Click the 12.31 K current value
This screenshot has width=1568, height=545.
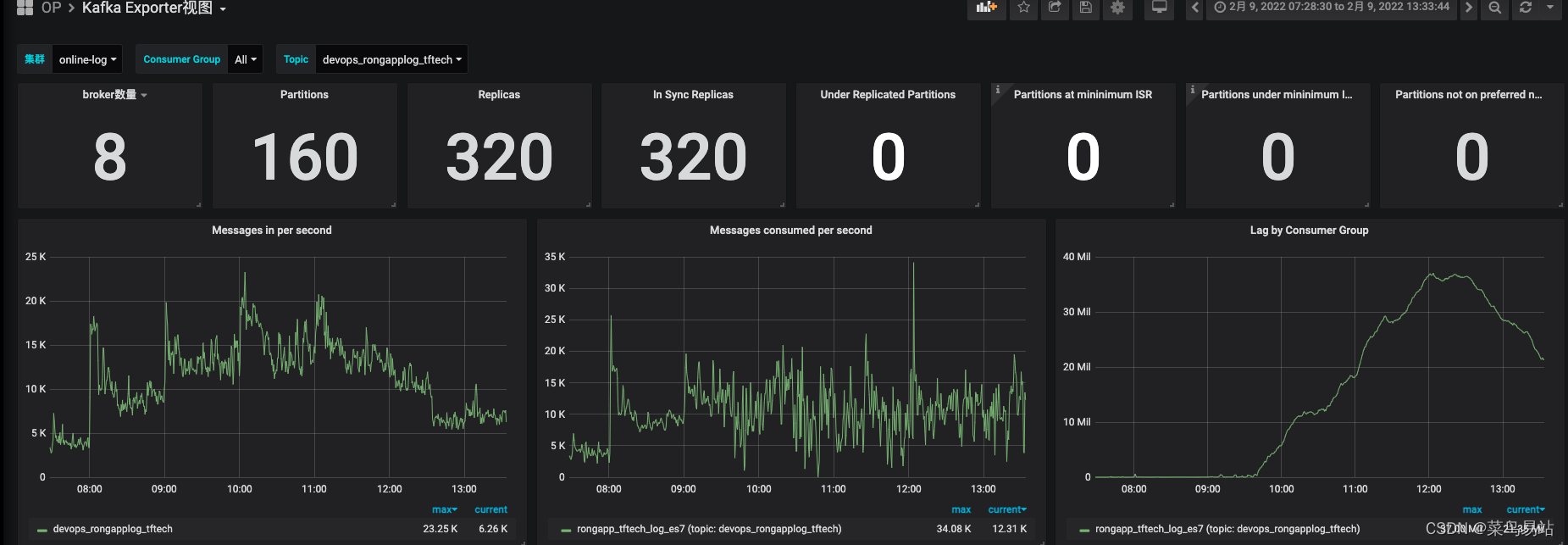(1010, 529)
